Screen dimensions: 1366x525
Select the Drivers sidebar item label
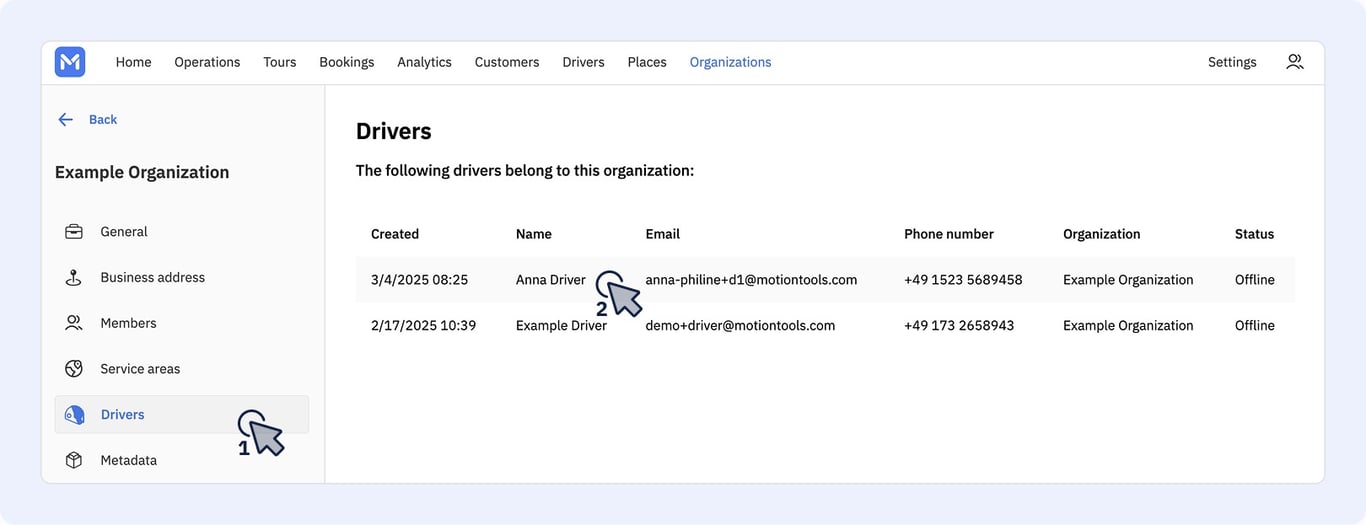122,415
